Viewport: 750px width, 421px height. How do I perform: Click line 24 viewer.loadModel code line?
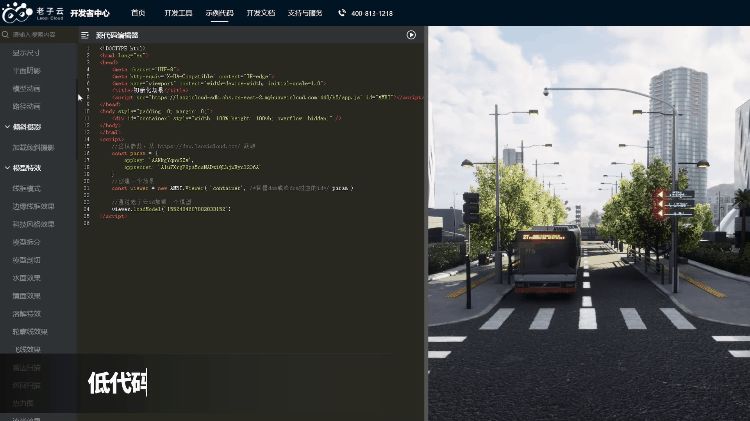171,209
